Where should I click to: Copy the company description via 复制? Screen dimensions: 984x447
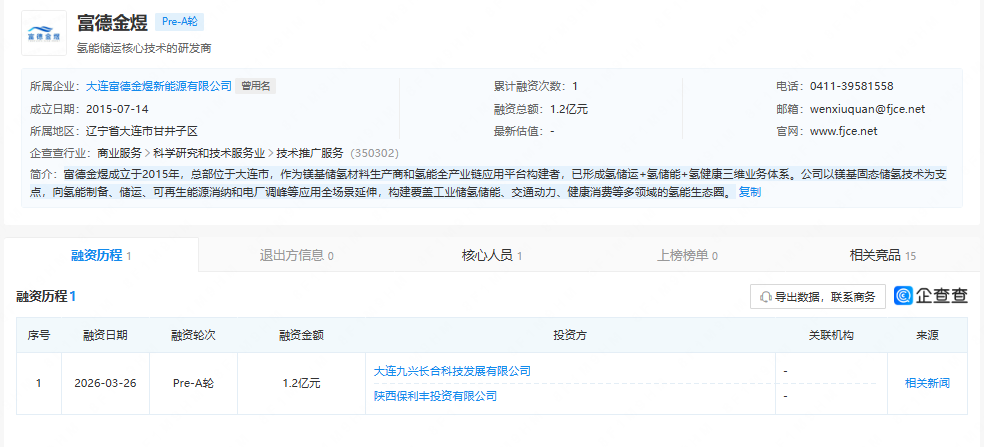coord(749,192)
